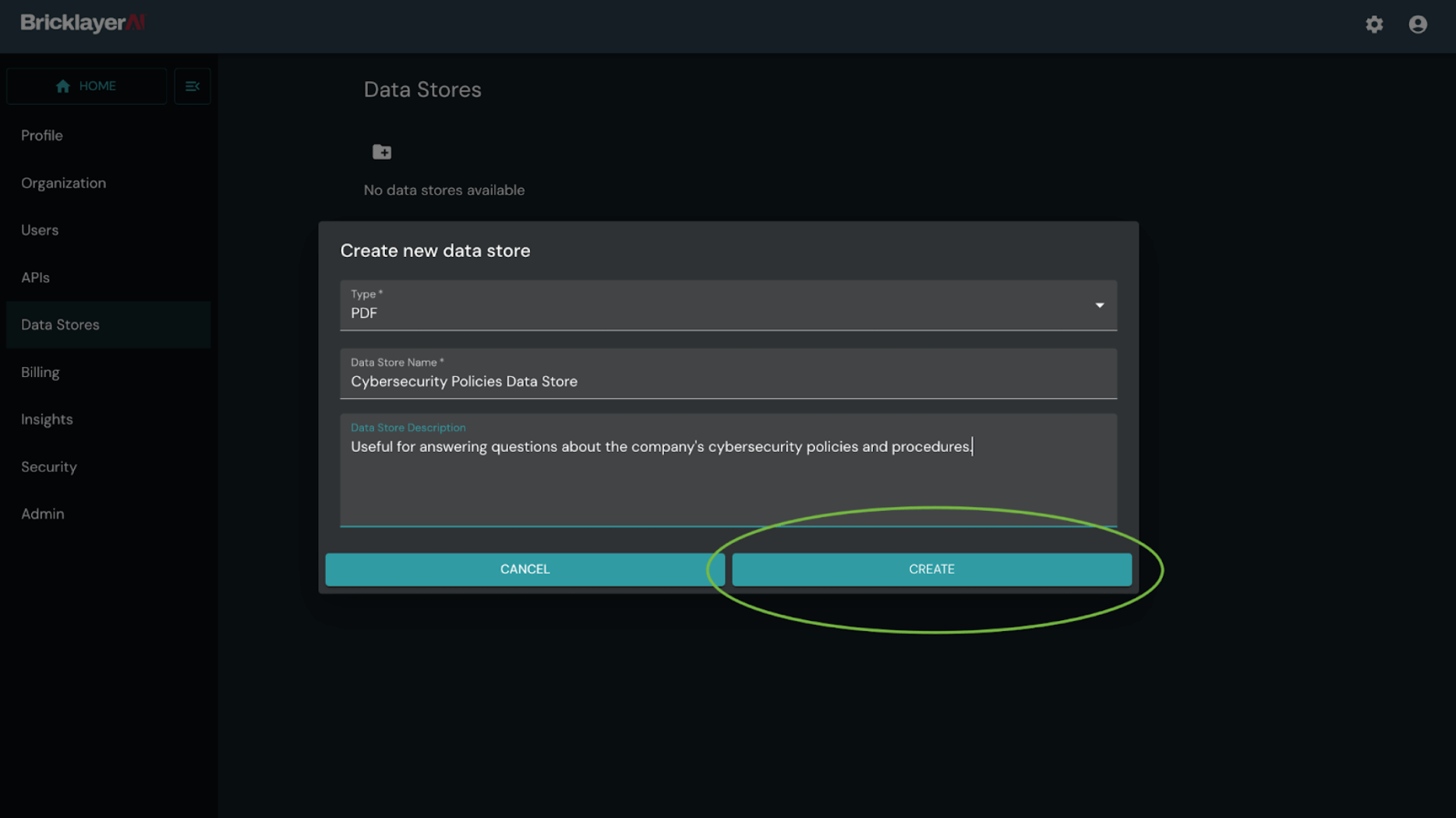Collapse the sidebar using the menu icon
1456x818 pixels.
point(193,86)
